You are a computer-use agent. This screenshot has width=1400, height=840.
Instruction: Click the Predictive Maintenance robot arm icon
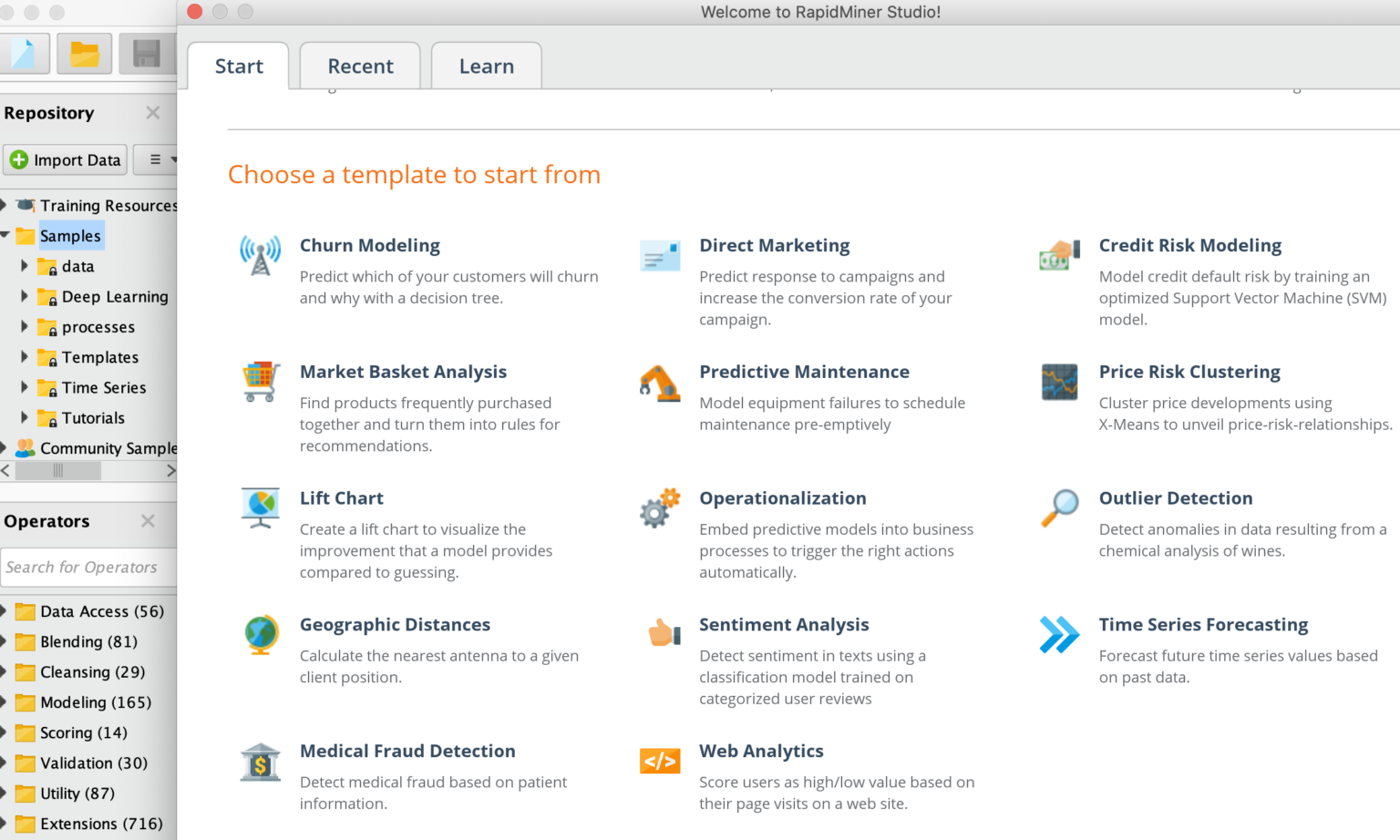coord(660,383)
